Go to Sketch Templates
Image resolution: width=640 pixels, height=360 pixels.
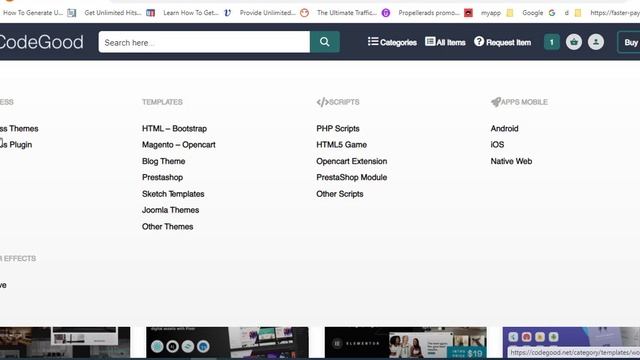[173, 194]
